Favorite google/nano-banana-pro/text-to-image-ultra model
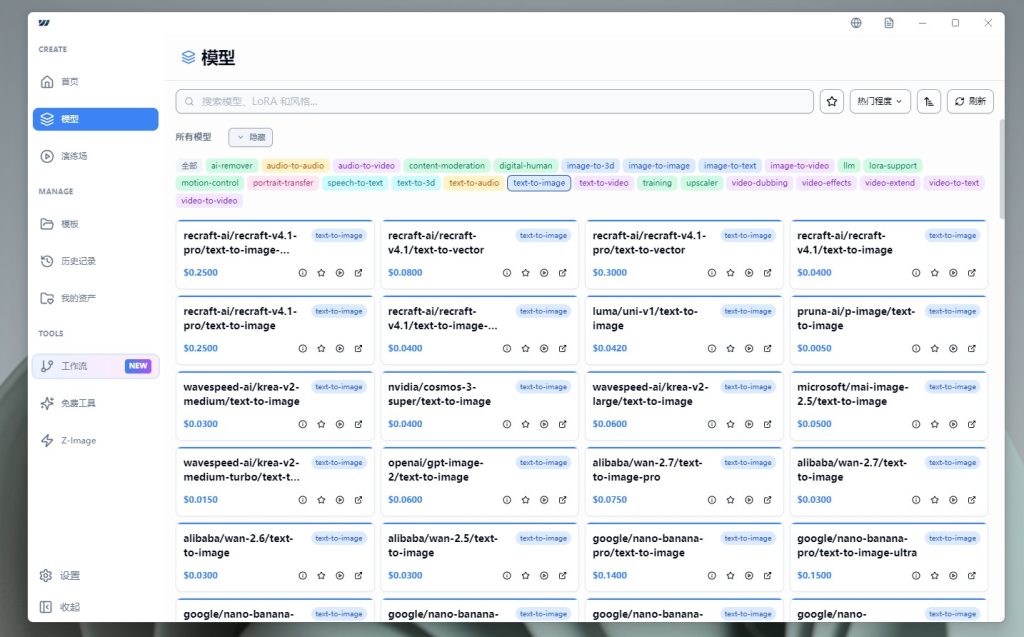1024x637 pixels. (935, 576)
